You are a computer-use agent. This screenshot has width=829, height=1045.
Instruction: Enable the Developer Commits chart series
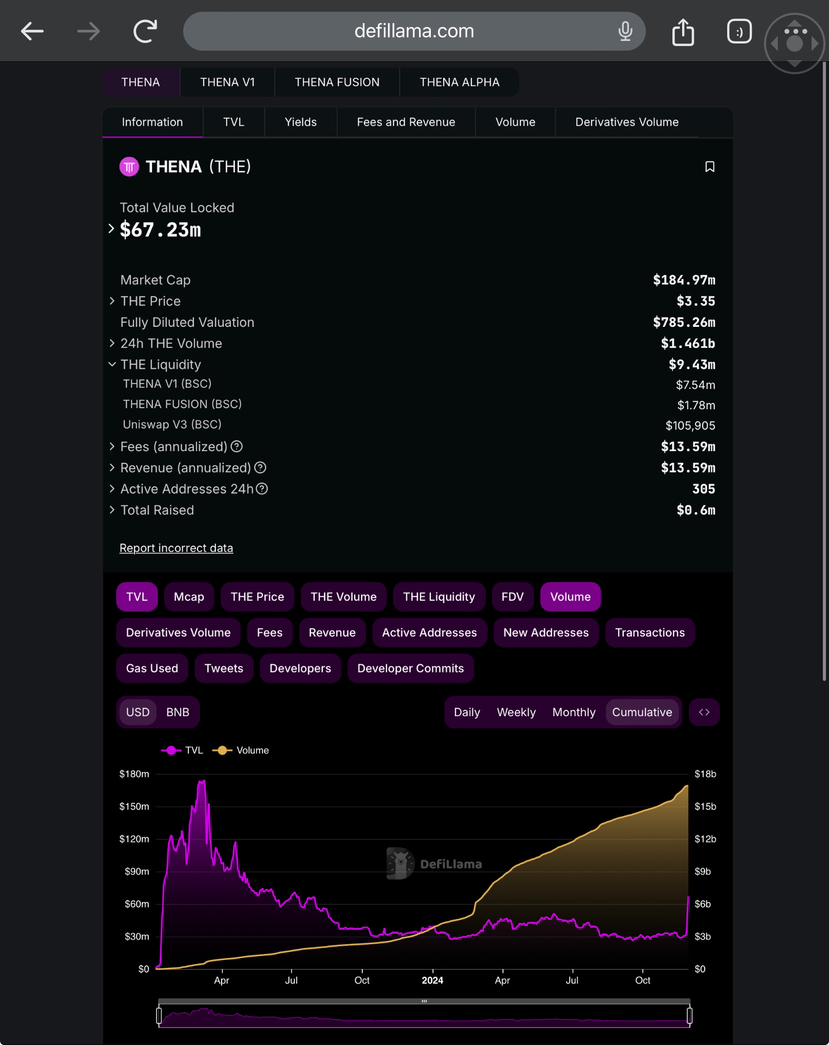click(x=411, y=668)
